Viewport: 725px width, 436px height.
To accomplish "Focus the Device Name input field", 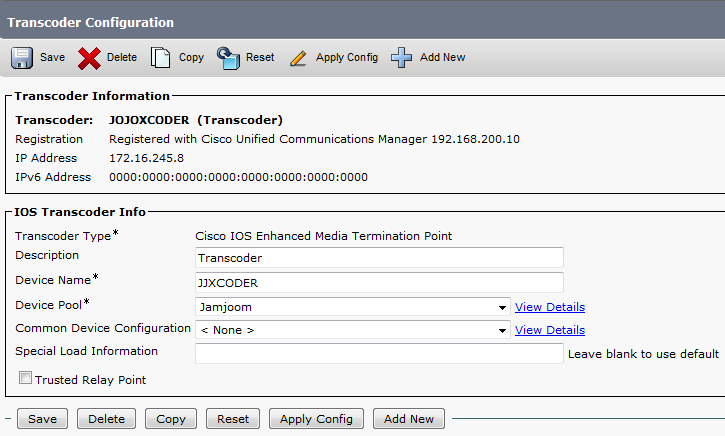I will click(379, 283).
